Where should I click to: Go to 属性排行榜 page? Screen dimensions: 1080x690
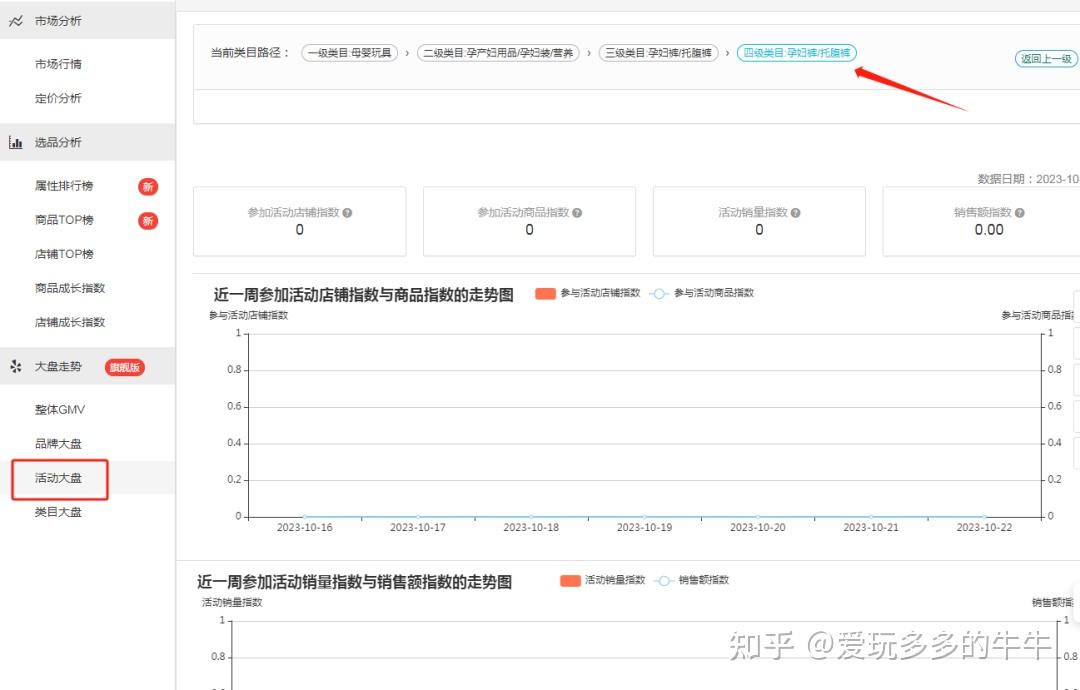tap(64, 186)
